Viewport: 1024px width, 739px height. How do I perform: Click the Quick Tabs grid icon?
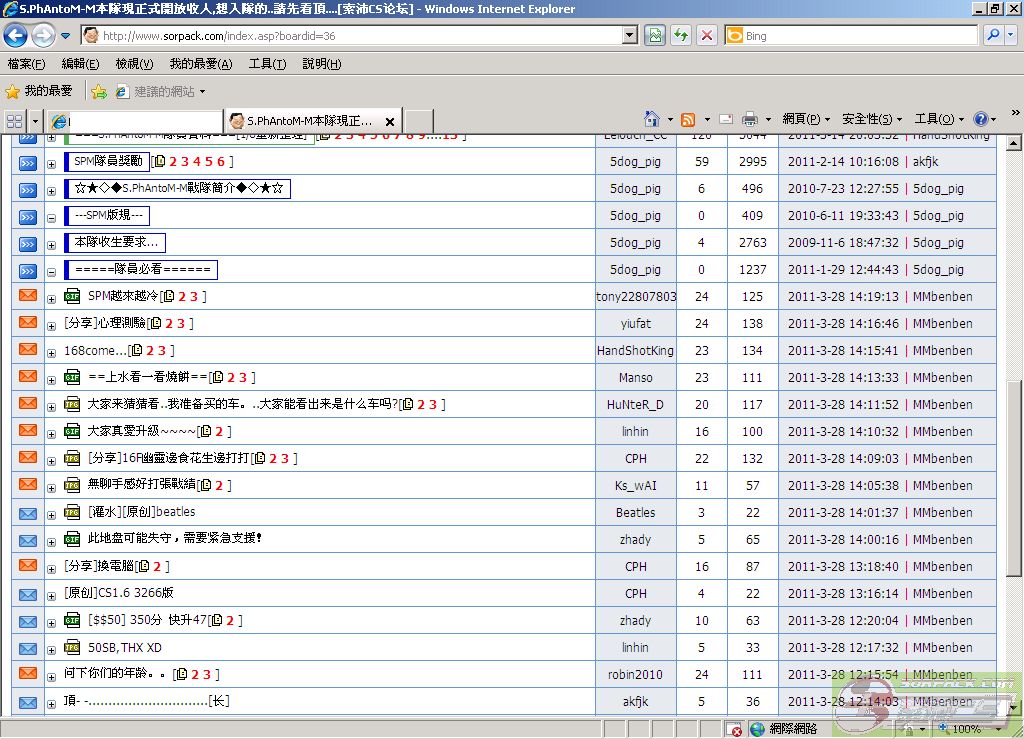[x=15, y=121]
